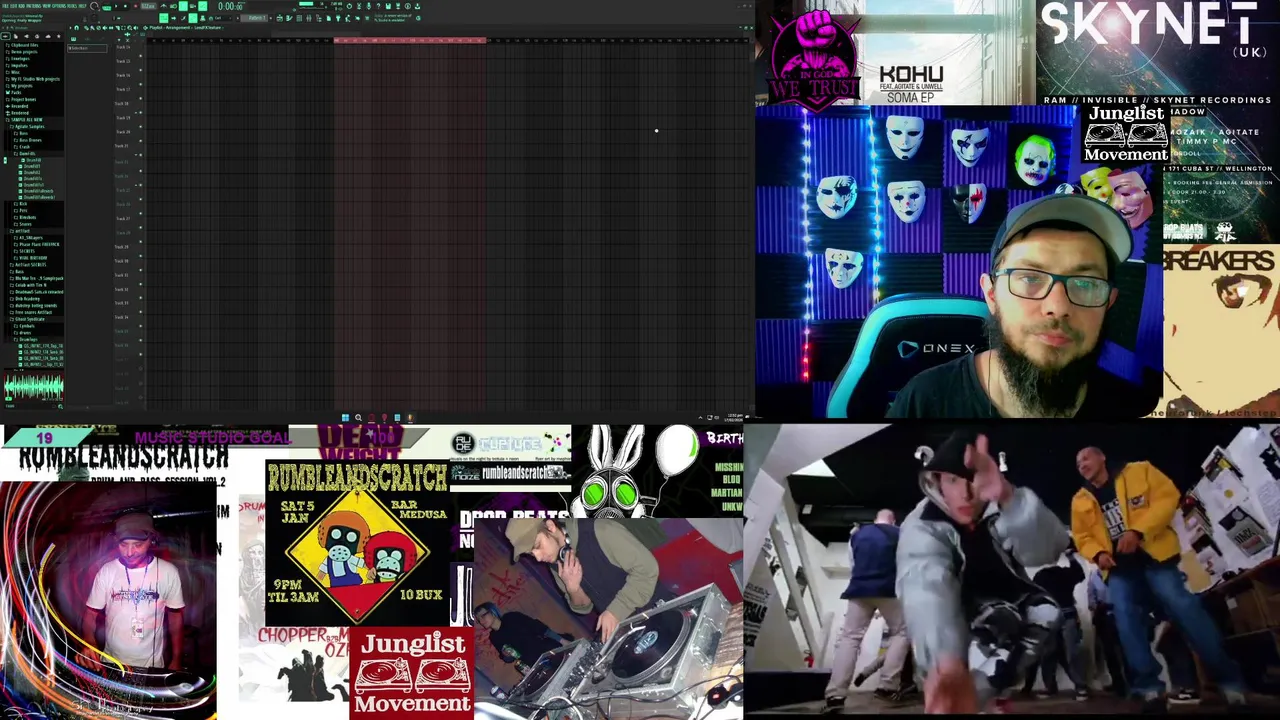Expand the Envelopes folder
Screen dimensions: 1280x720
(19, 59)
